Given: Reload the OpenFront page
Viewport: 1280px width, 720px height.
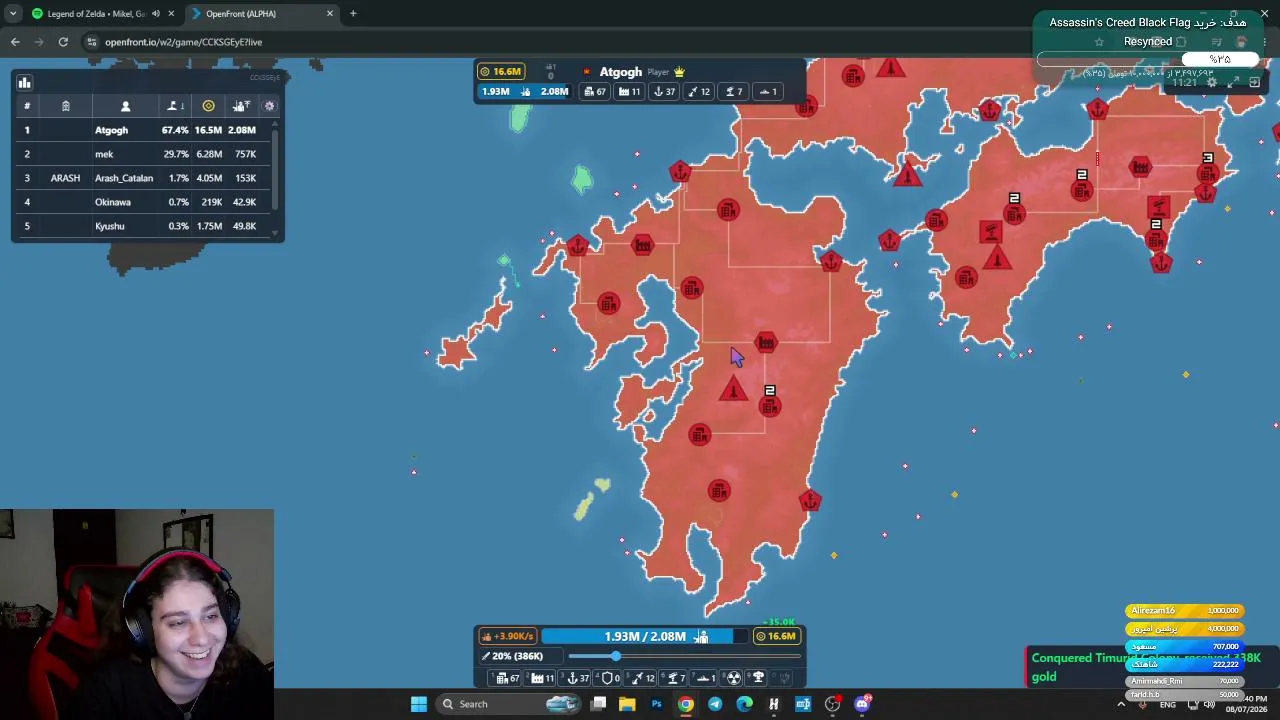Looking at the screenshot, I should coord(63,42).
